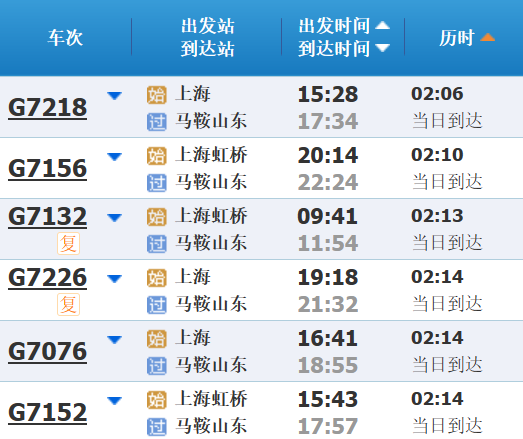523x439 pixels.
Task: Click the 过 pass-through icon in G7218 row
Action: coord(156,122)
